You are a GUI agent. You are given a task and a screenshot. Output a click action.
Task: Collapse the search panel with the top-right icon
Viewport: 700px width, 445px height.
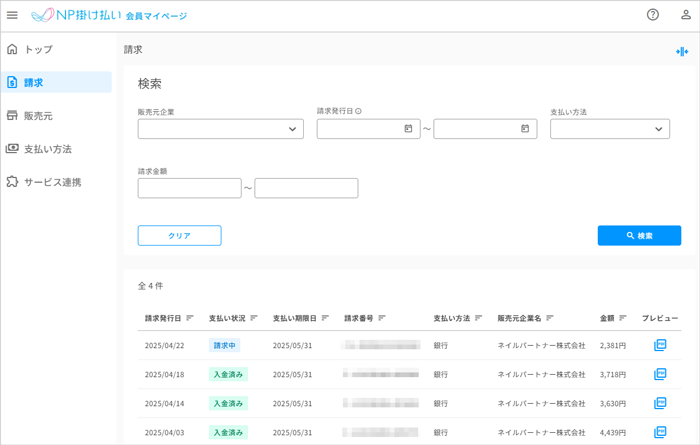click(x=682, y=52)
